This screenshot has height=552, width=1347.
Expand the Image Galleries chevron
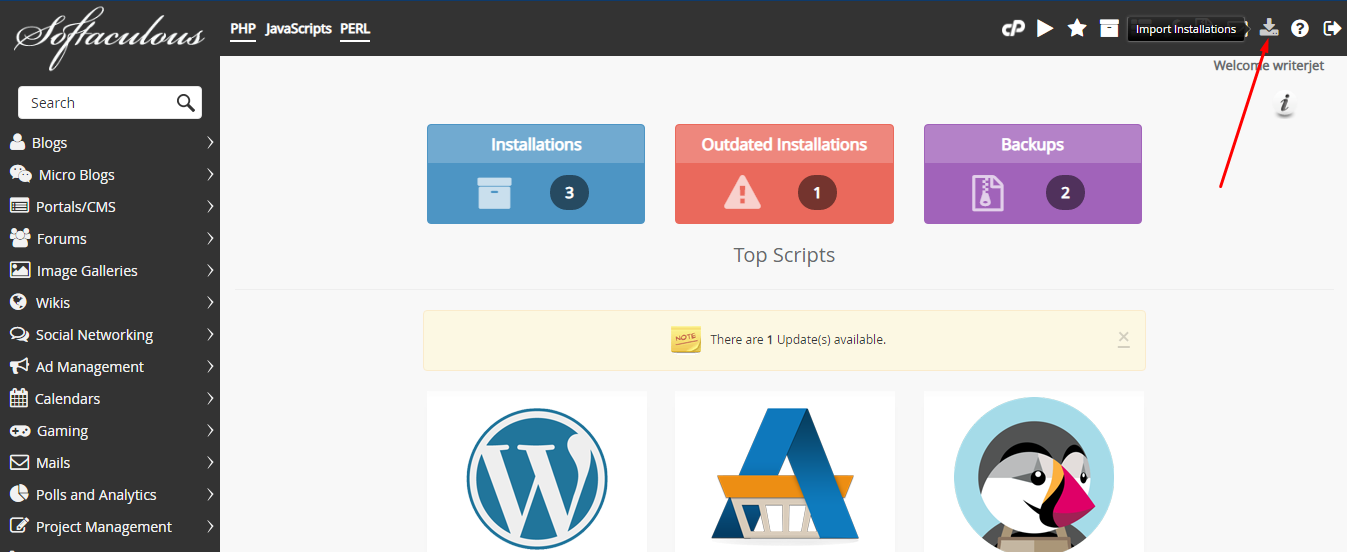[x=210, y=270]
